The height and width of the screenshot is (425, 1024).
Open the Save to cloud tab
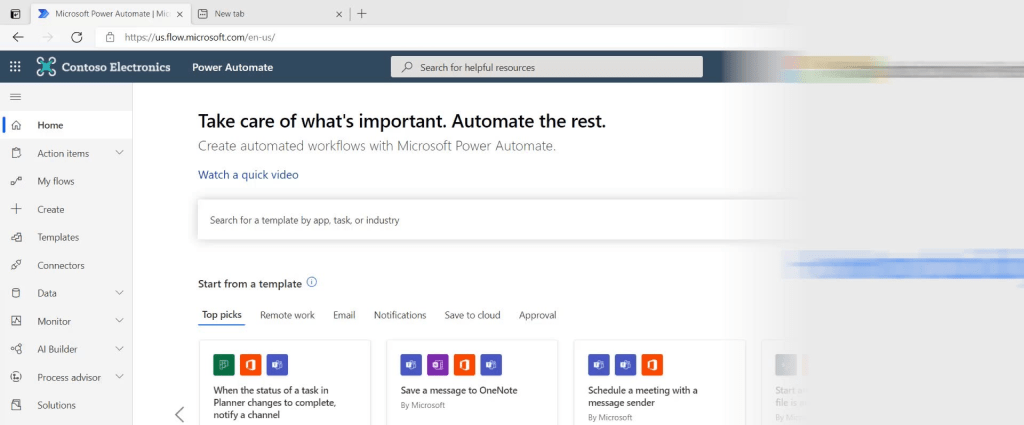472,315
